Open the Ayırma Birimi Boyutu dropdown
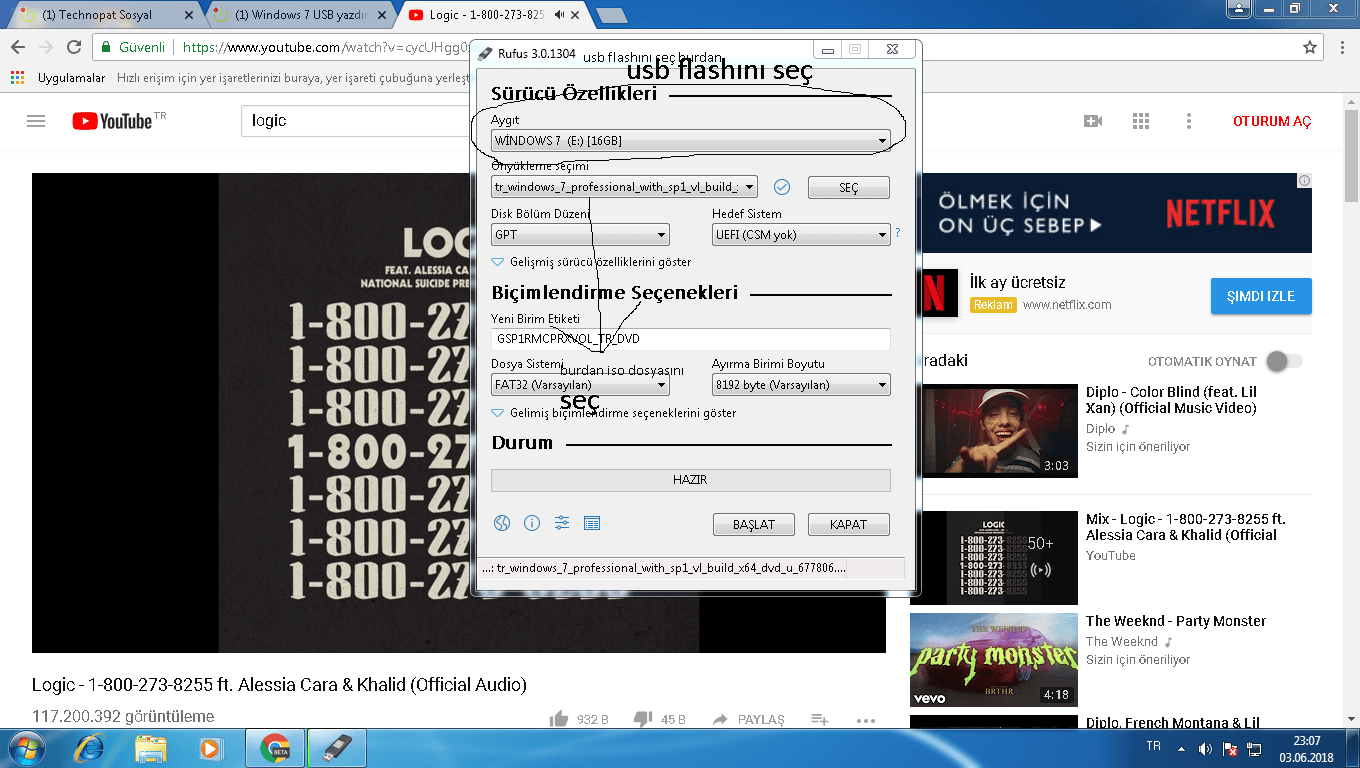 tap(801, 385)
